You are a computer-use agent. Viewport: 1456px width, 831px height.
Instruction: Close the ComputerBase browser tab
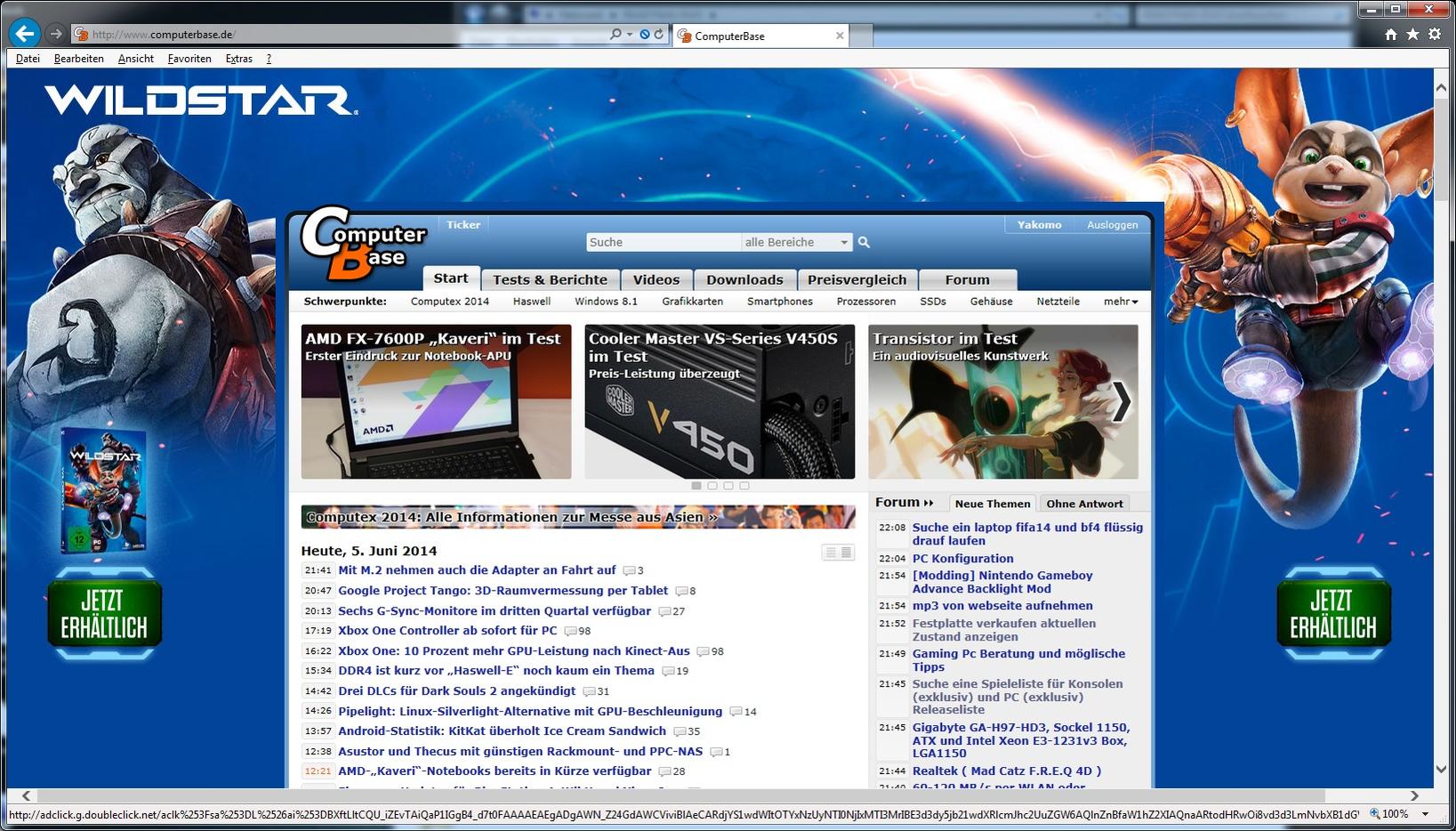pos(840,36)
